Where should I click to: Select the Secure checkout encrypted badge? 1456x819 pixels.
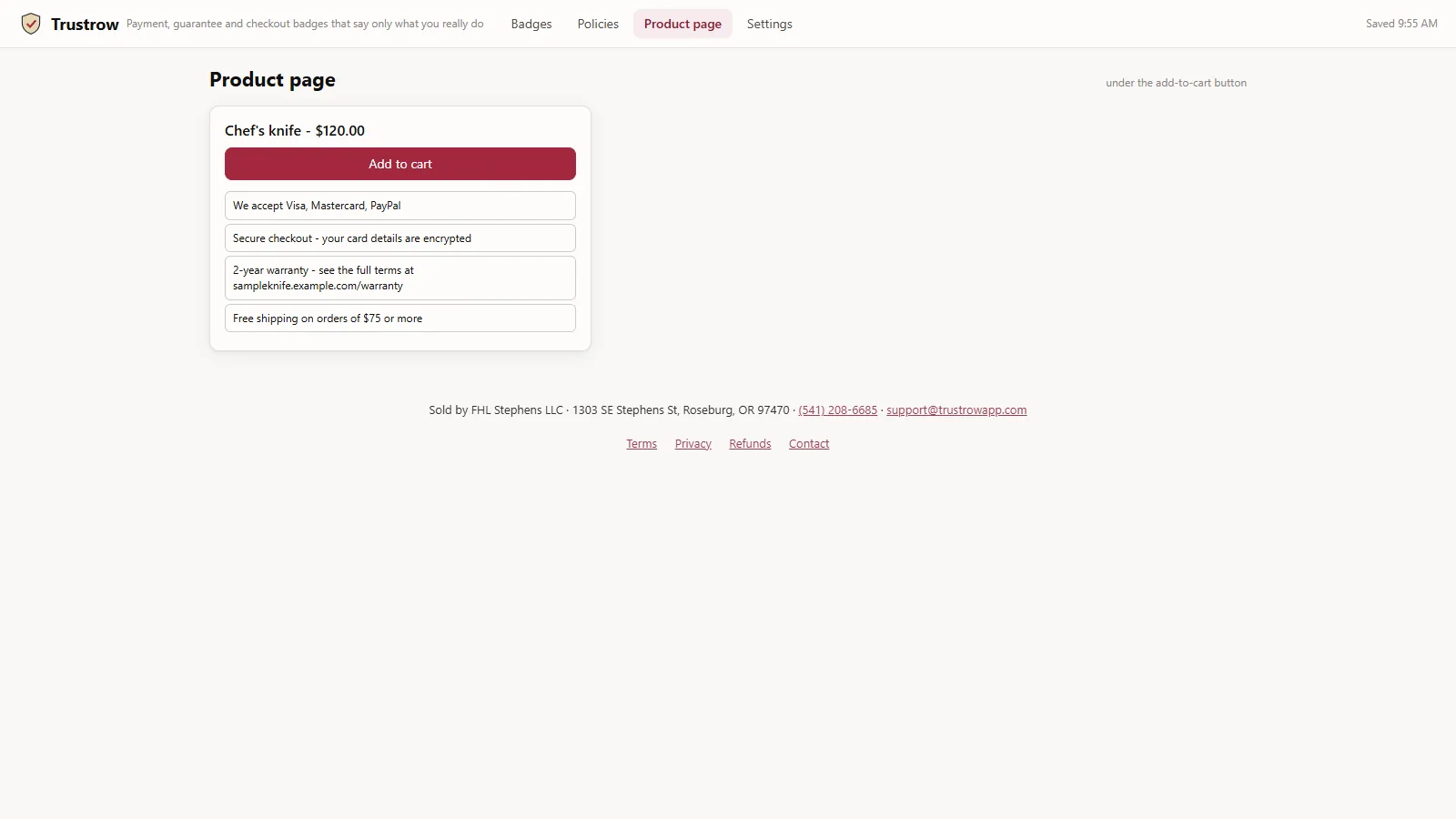(x=400, y=238)
